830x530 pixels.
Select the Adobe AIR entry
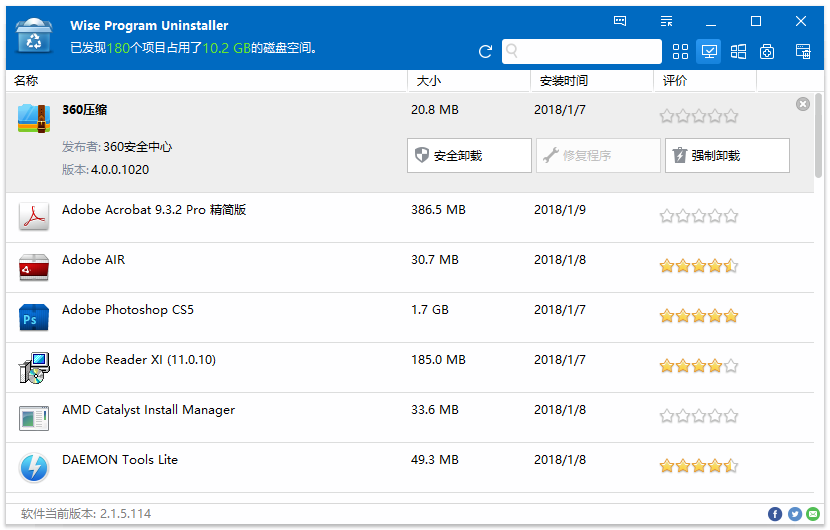tap(410, 267)
